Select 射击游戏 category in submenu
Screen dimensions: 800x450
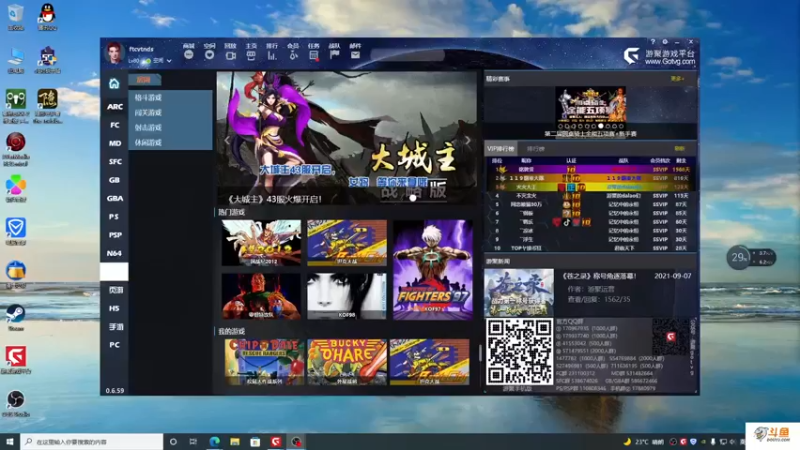click(170, 128)
